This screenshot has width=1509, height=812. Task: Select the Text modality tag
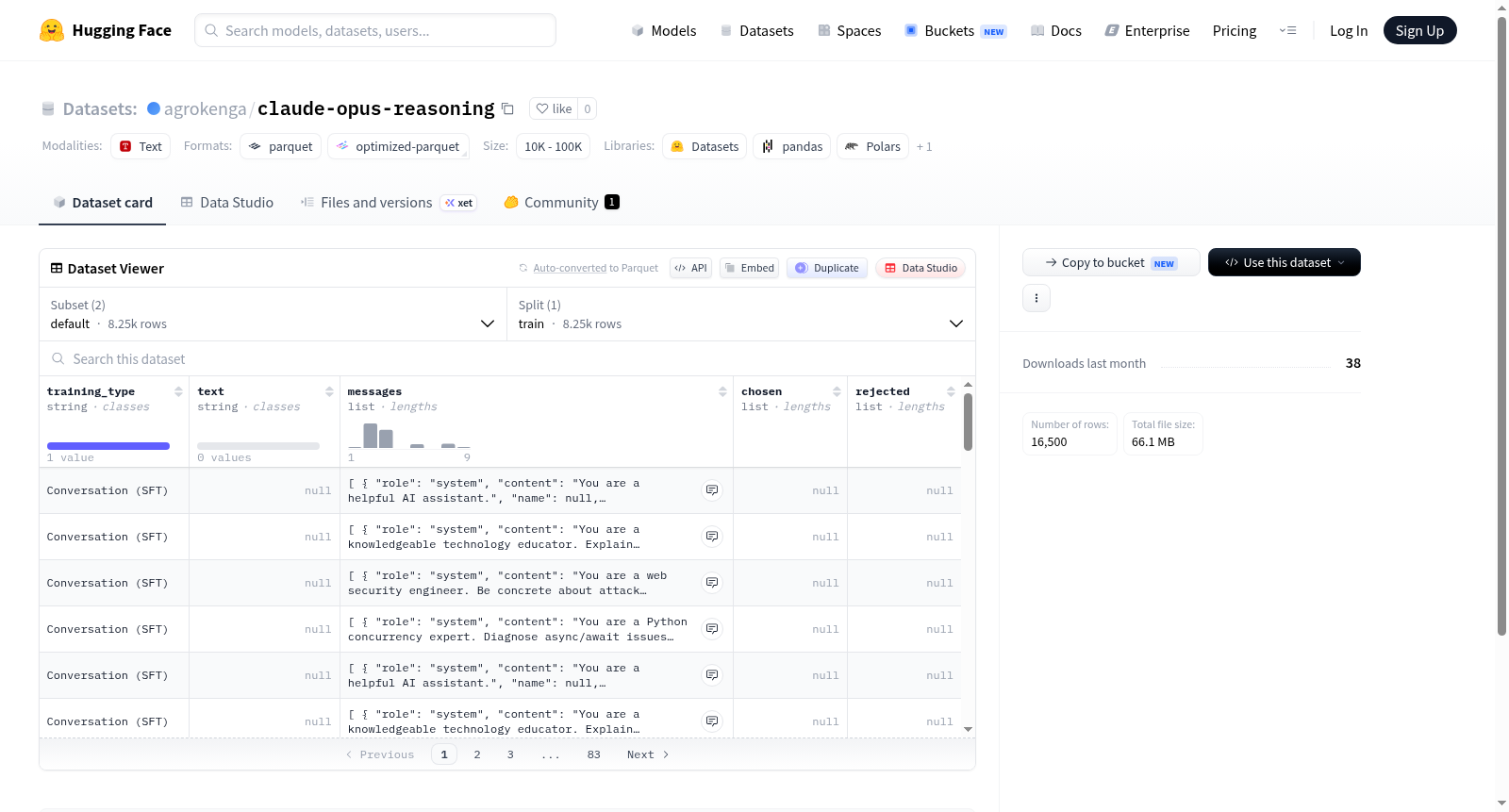141,146
